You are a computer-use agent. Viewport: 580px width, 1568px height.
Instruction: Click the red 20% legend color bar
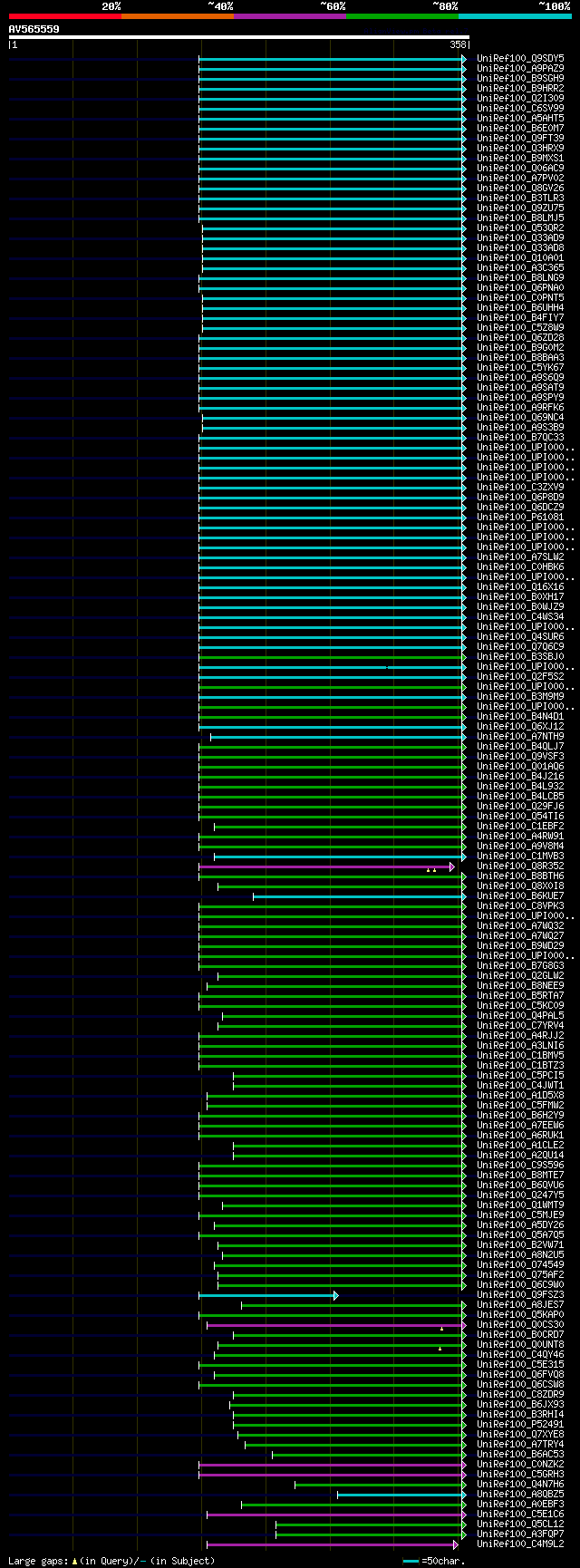65,16
